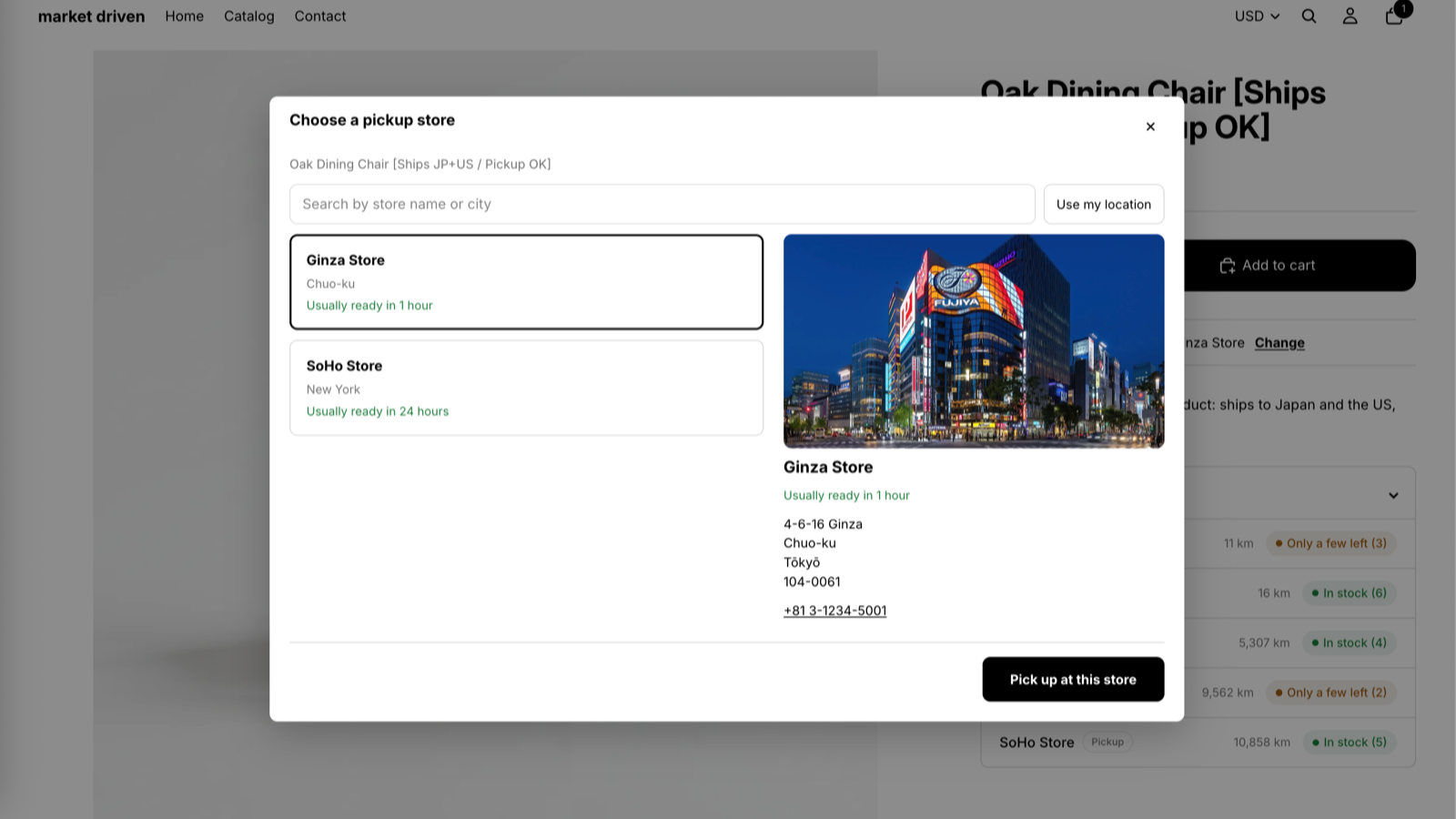Viewport: 1456px width, 819px height.
Task: Click the Use my location button
Action: coord(1104,204)
